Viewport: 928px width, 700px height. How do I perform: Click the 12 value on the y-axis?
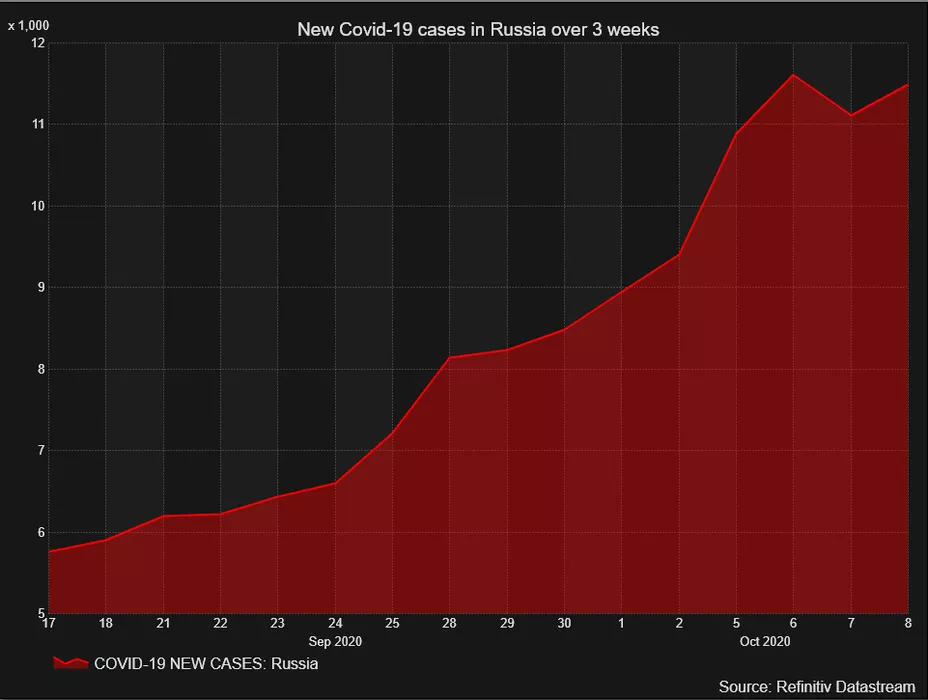pos(38,43)
